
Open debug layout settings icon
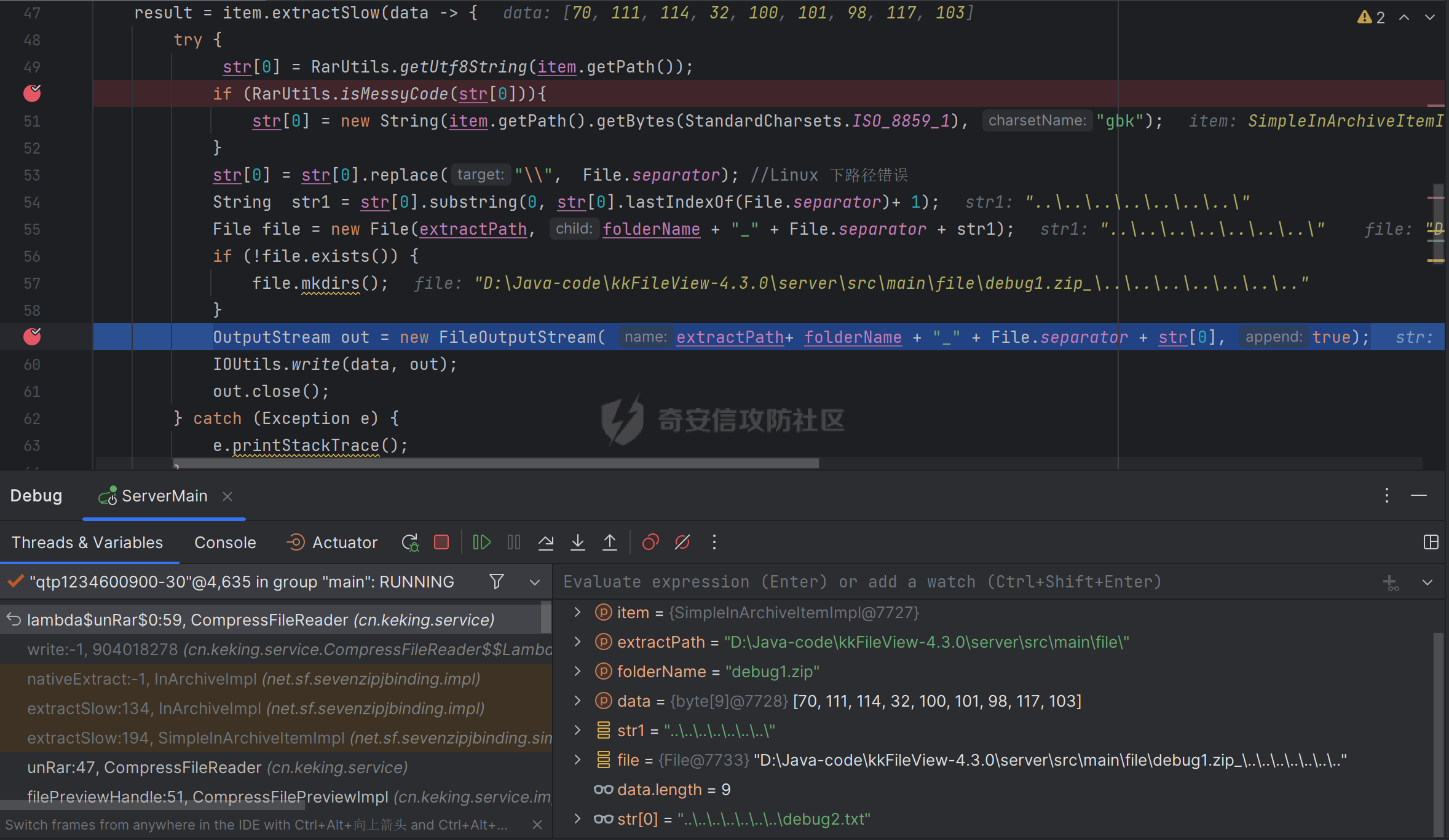(x=1431, y=543)
